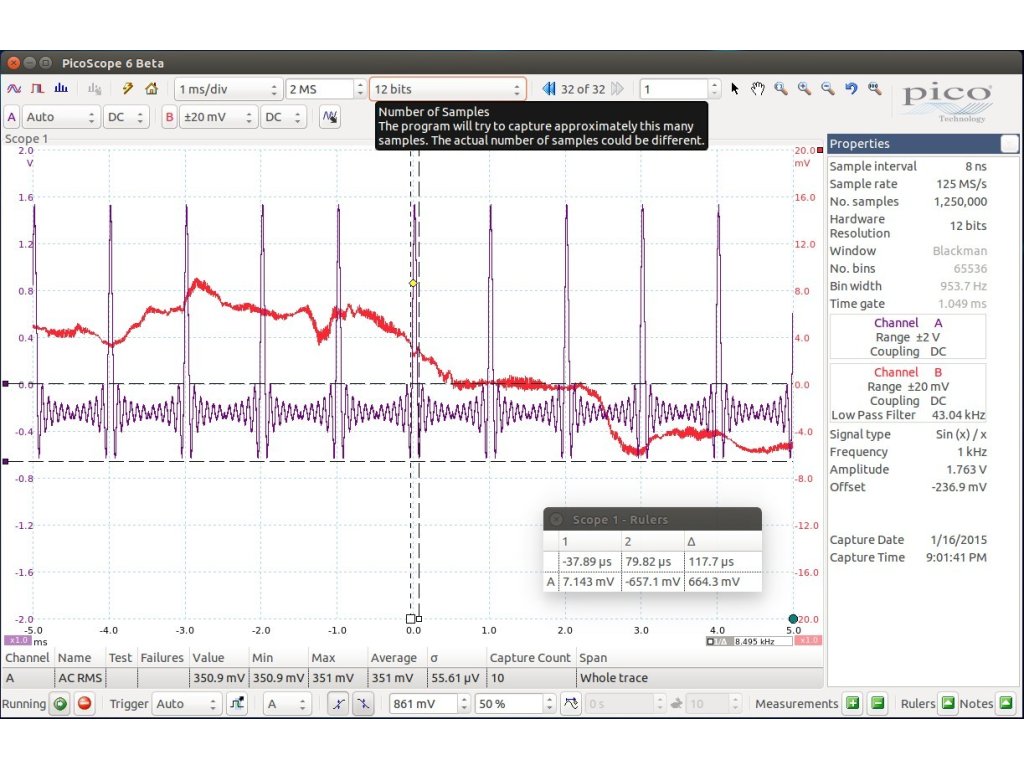Toggle the Rulers legend button
This screenshot has width=1024, height=768.
tap(948, 703)
